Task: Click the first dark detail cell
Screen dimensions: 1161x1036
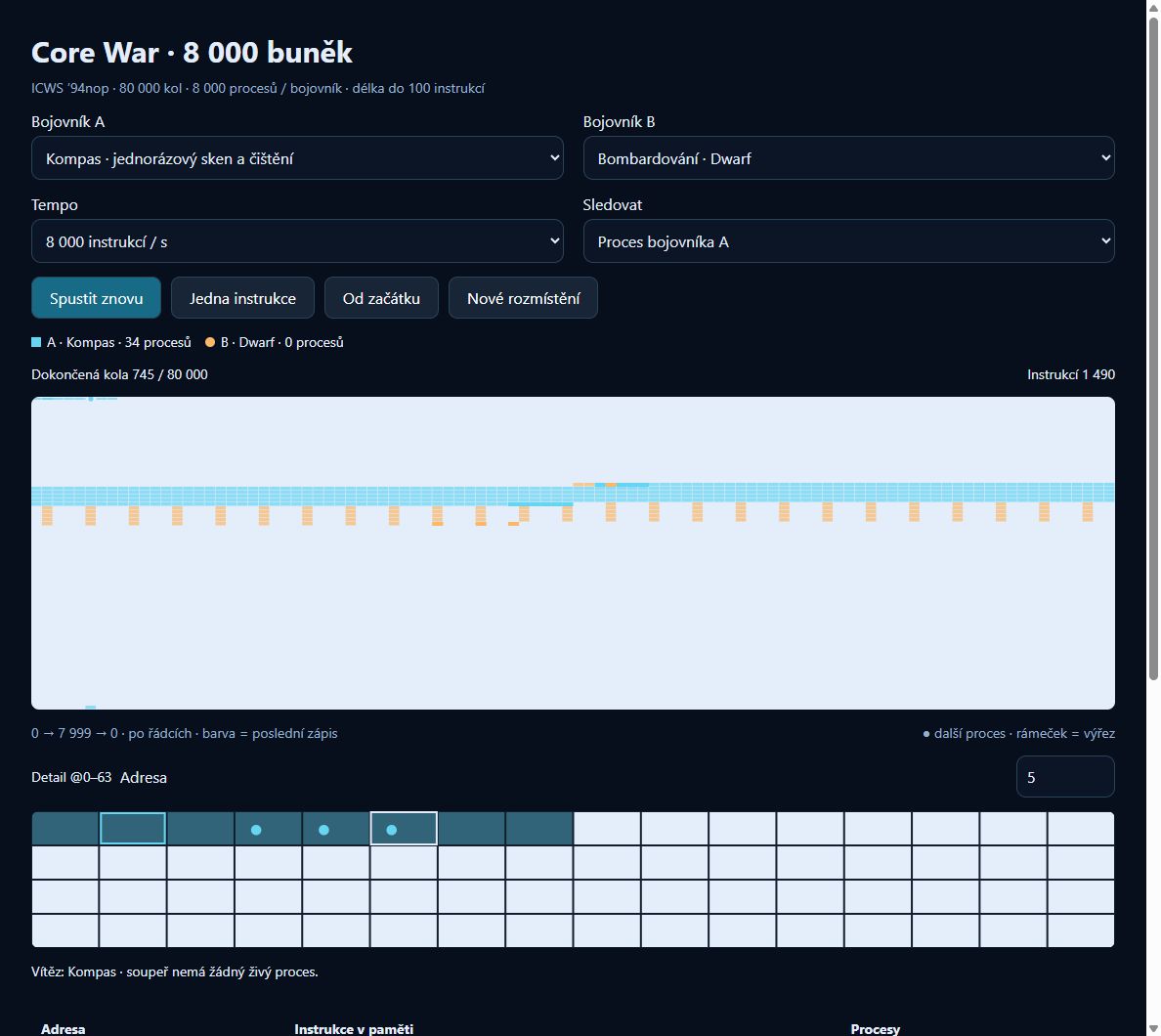Action: coord(65,829)
